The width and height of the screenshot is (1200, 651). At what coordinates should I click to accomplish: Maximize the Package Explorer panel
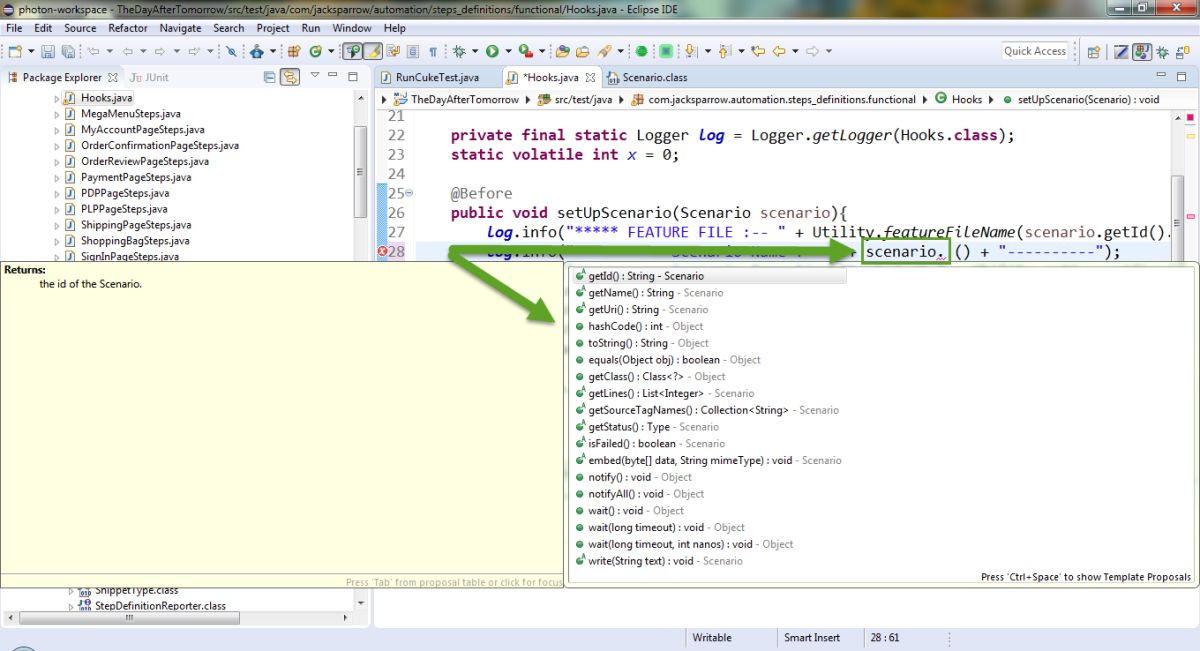click(x=352, y=76)
